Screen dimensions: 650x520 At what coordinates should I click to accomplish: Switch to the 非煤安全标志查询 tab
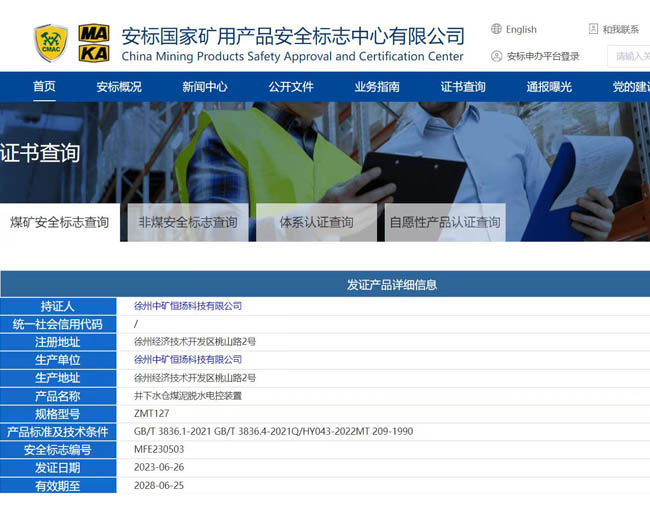(188, 222)
